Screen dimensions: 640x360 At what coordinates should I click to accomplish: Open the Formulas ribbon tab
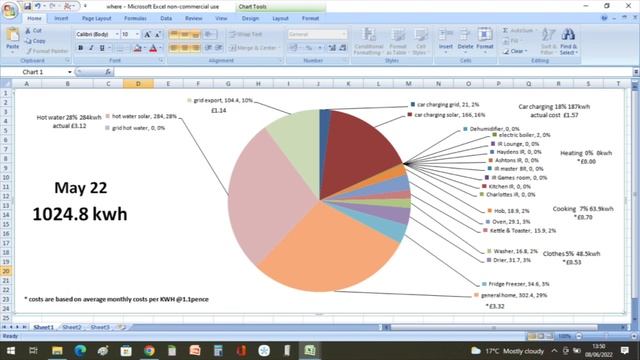coord(135,18)
